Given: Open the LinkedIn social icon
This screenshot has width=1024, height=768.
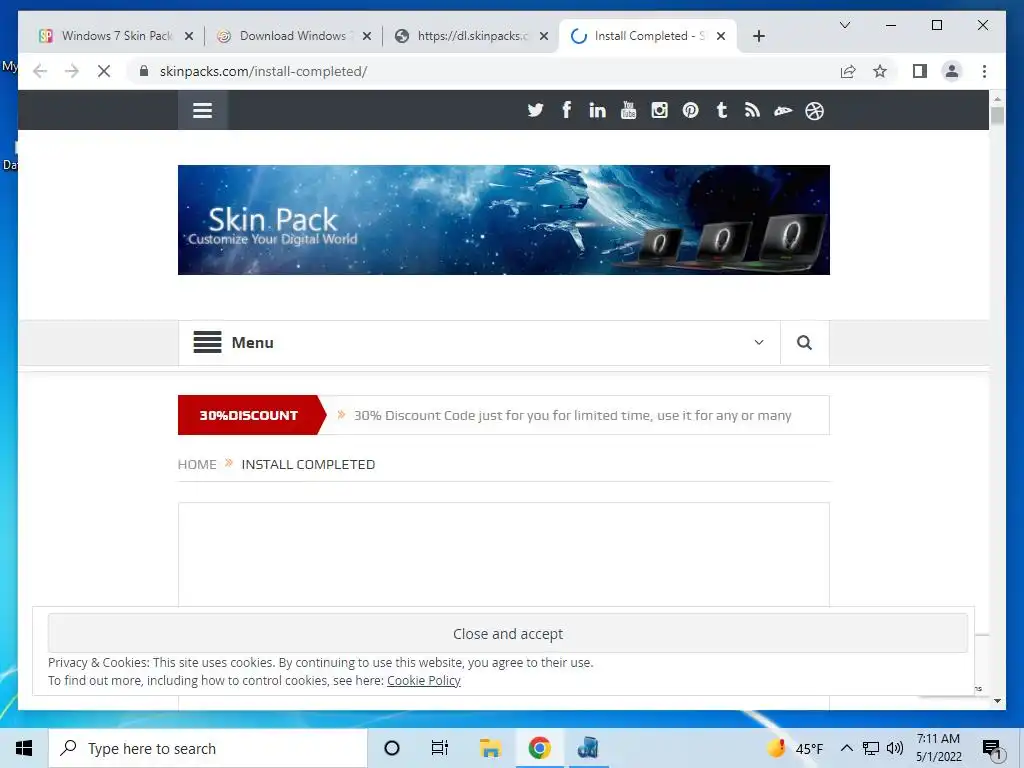Looking at the screenshot, I should pos(597,110).
